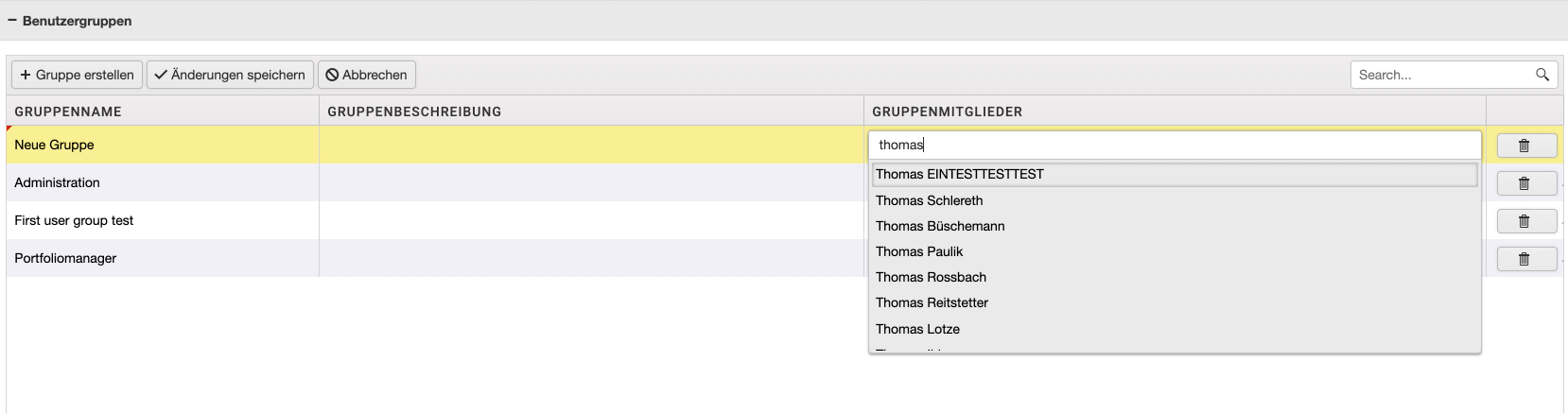Choose Thomas Schlereth in dropdown list
Viewport: 1568px width, 413px height.
pyautogui.click(x=930, y=200)
